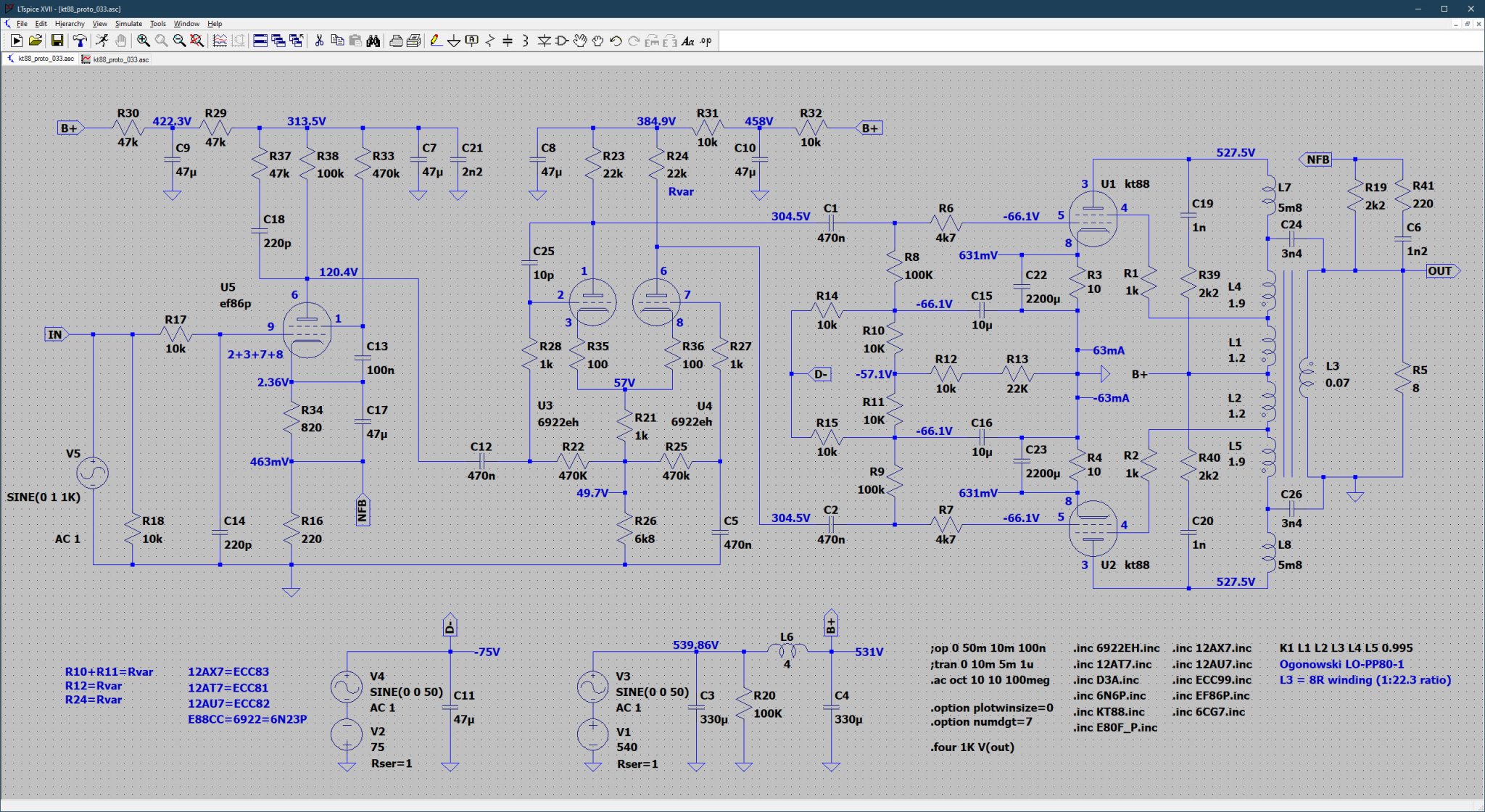Open the File menu
Screen dimensions: 1485x812
coord(22,24)
